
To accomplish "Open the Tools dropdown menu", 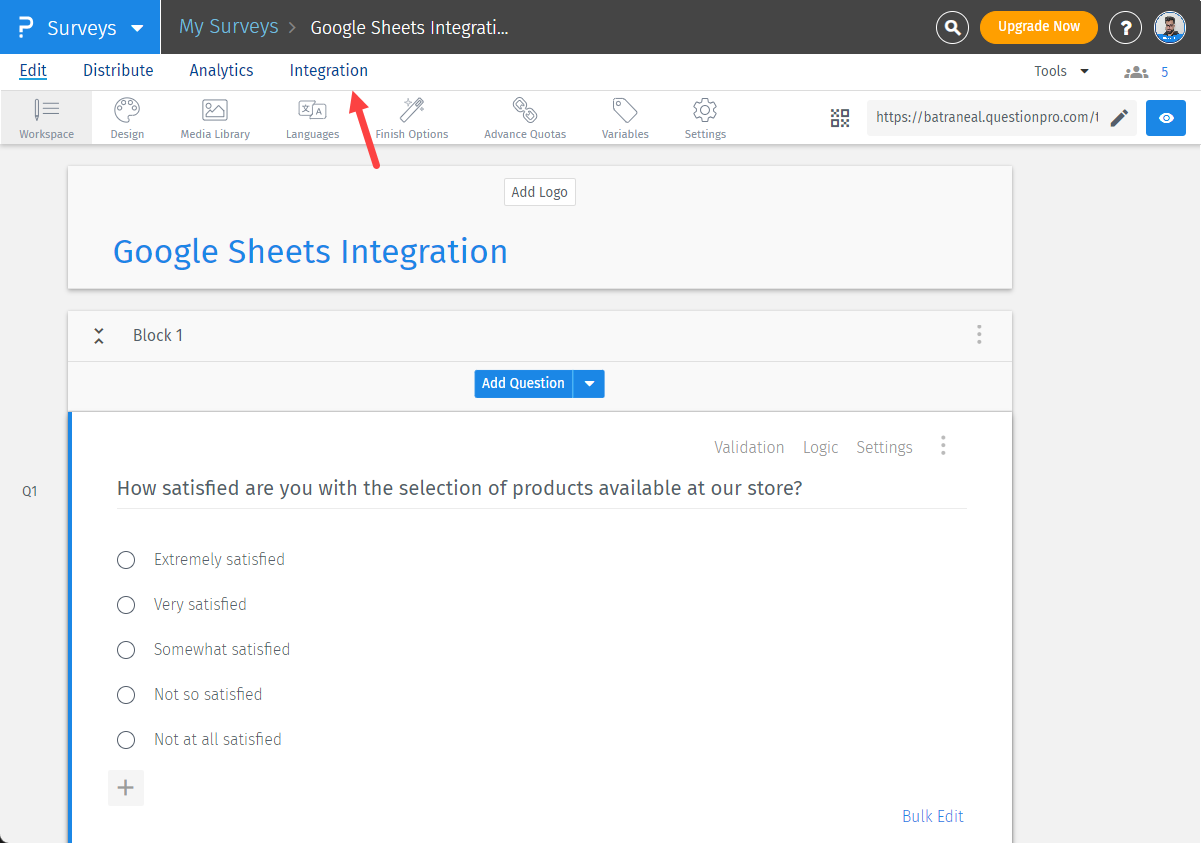I will (x=1061, y=71).
